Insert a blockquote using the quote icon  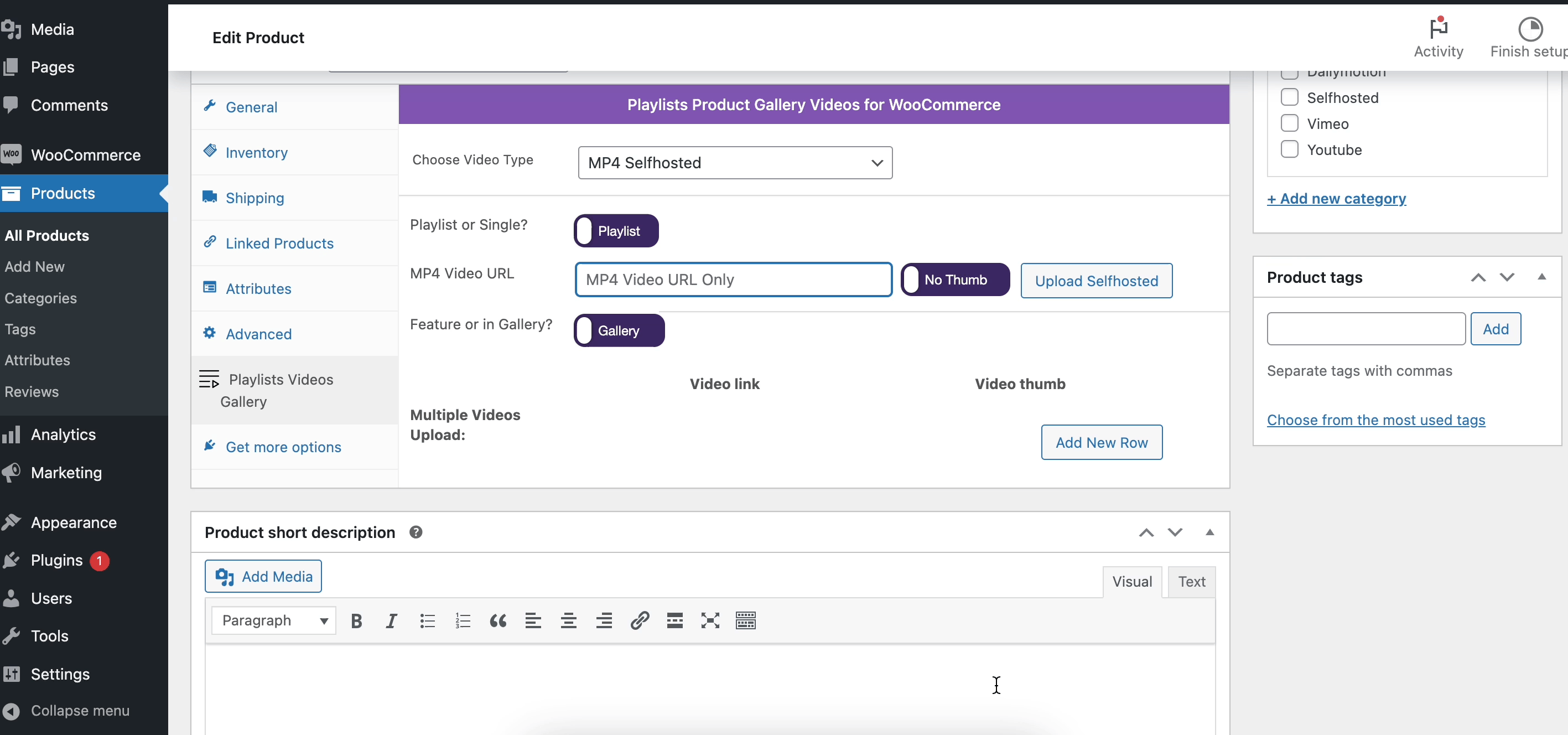tap(498, 620)
